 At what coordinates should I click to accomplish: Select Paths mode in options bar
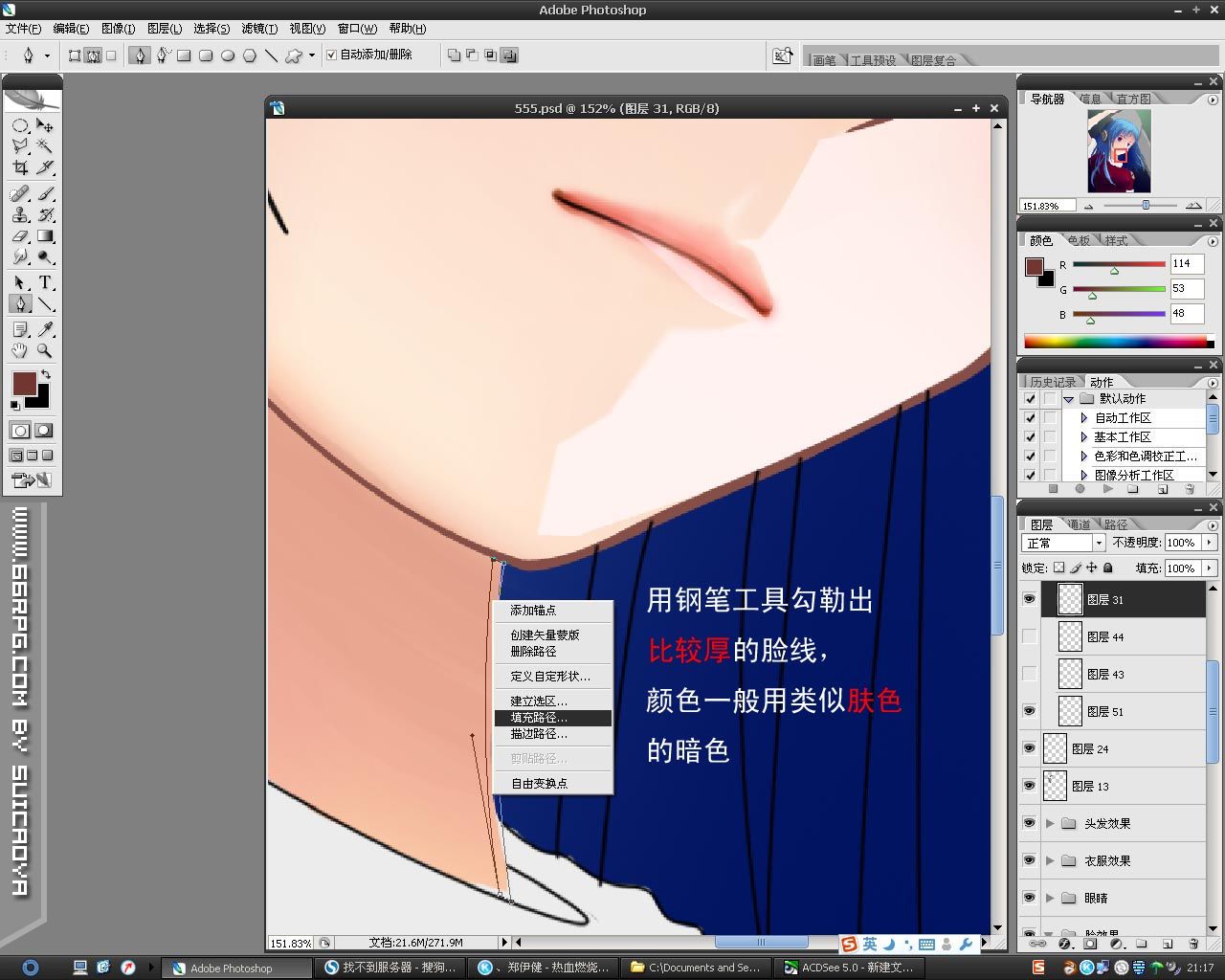[x=93, y=56]
